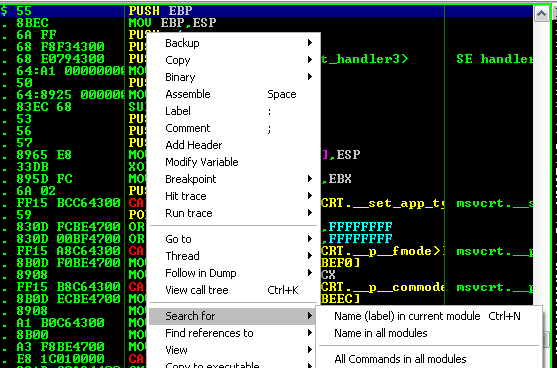The height and width of the screenshot is (368, 557).
Task: Open the Backup submenu
Action: [233, 43]
